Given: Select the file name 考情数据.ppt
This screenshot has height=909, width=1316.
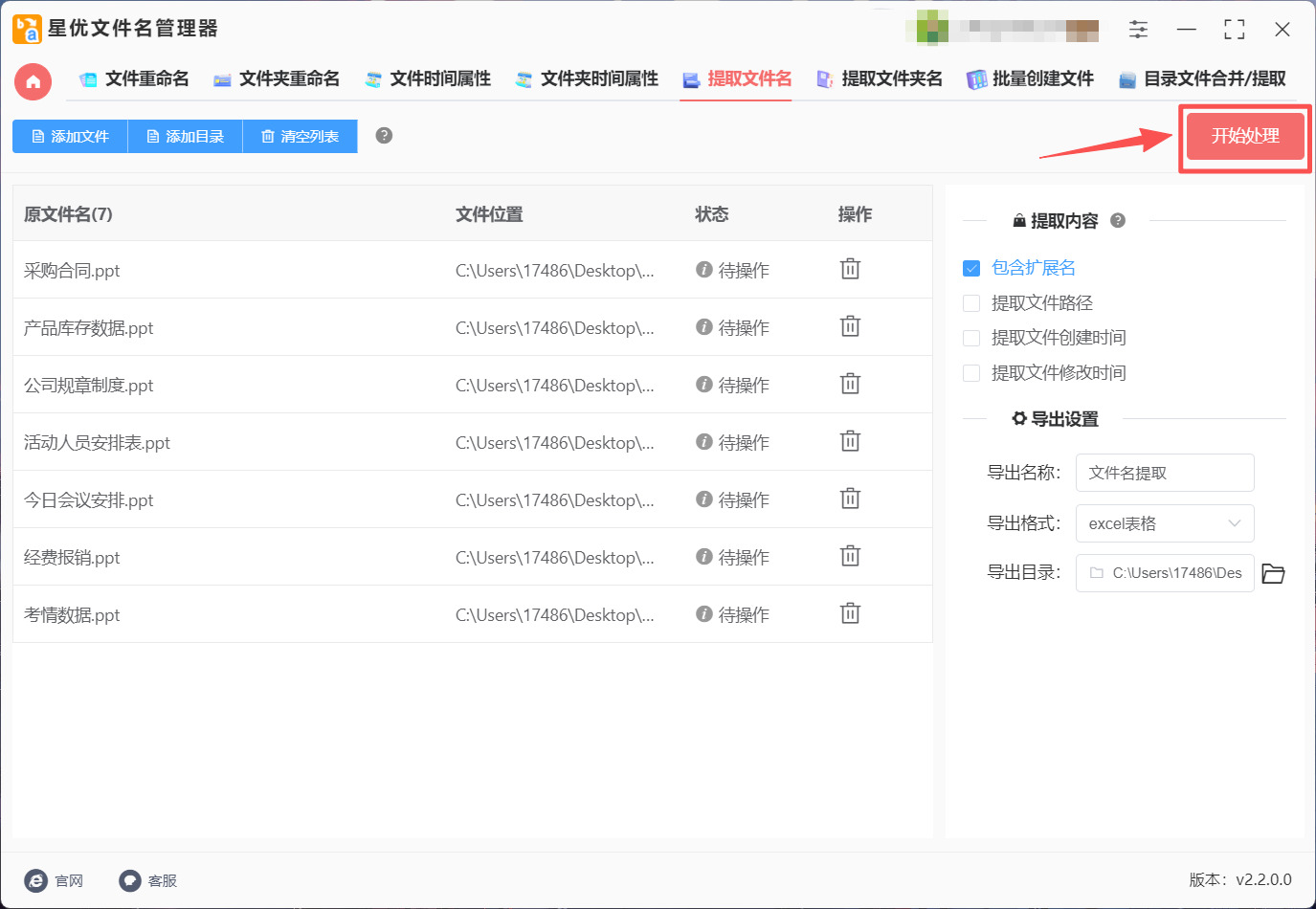Looking at the screenshot, I should tap(72, 615).
